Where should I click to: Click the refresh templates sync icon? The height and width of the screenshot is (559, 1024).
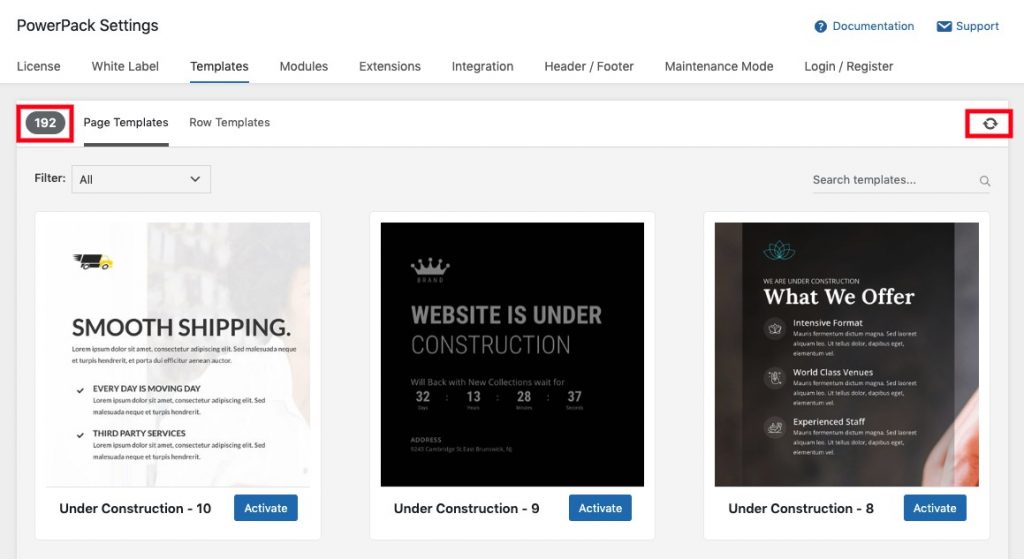990,123
